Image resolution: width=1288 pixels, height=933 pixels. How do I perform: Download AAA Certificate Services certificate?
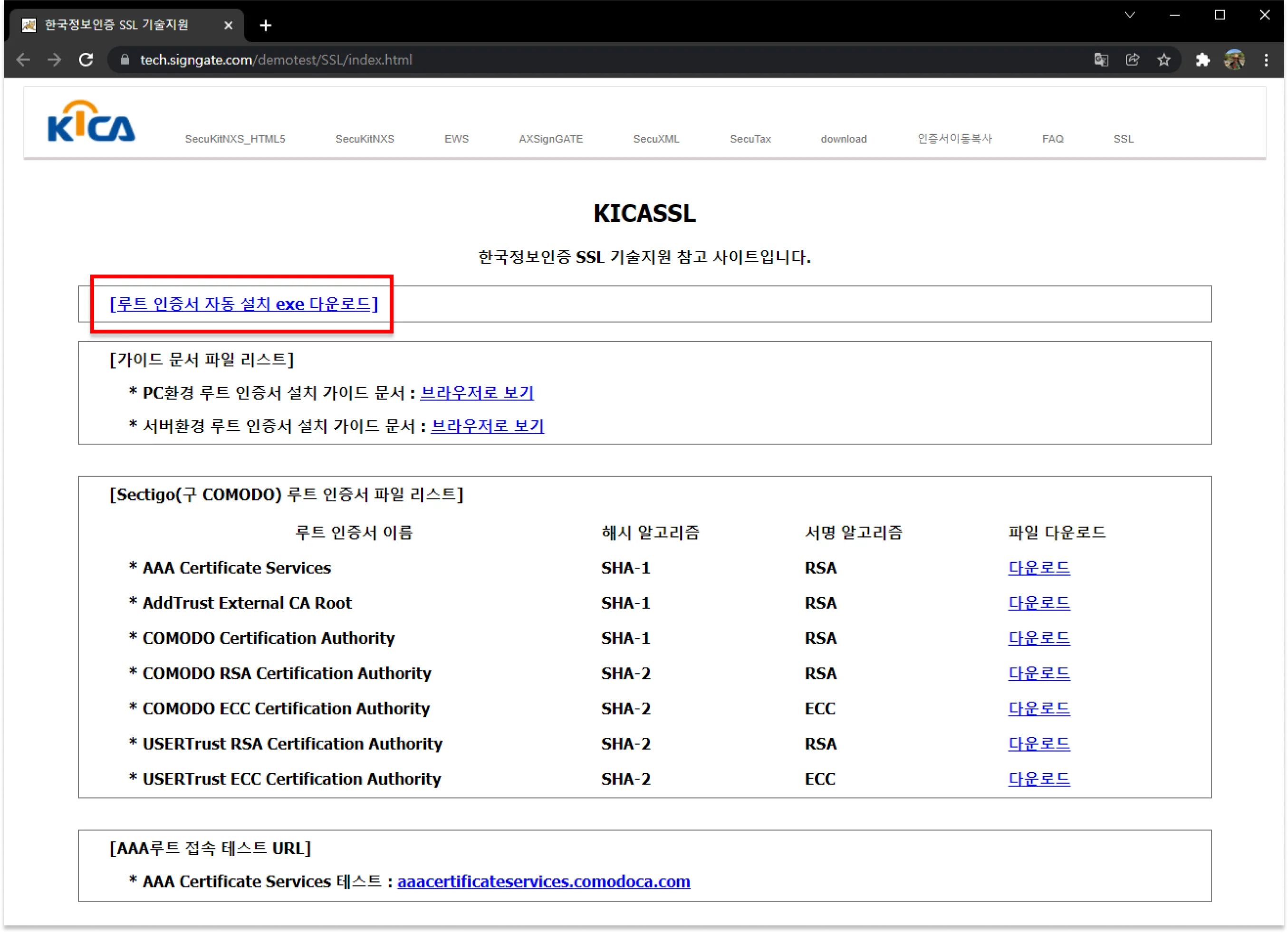1039,568
